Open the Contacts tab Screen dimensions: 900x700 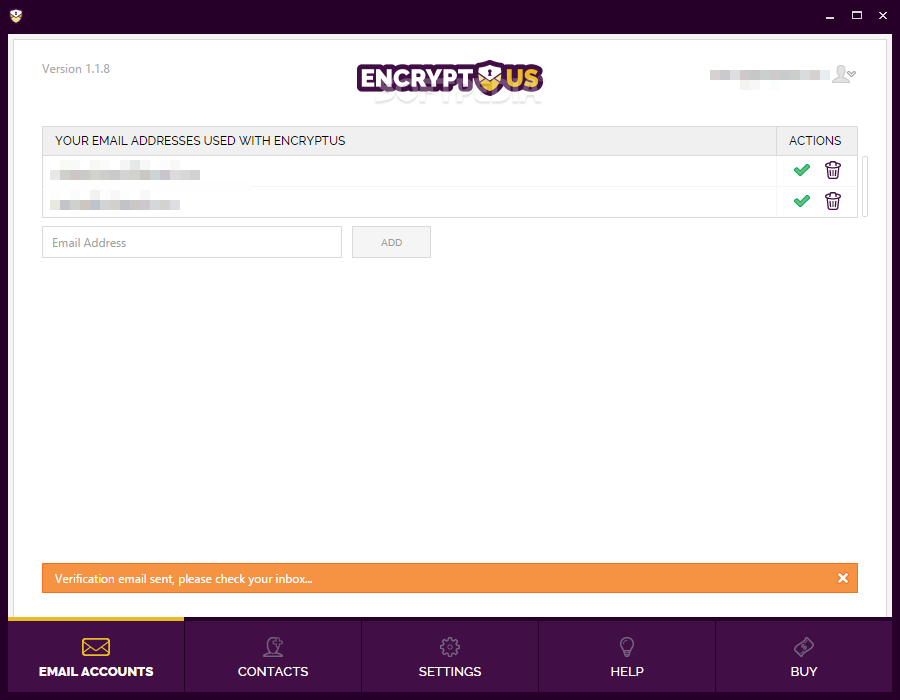(x=273, y=656)
